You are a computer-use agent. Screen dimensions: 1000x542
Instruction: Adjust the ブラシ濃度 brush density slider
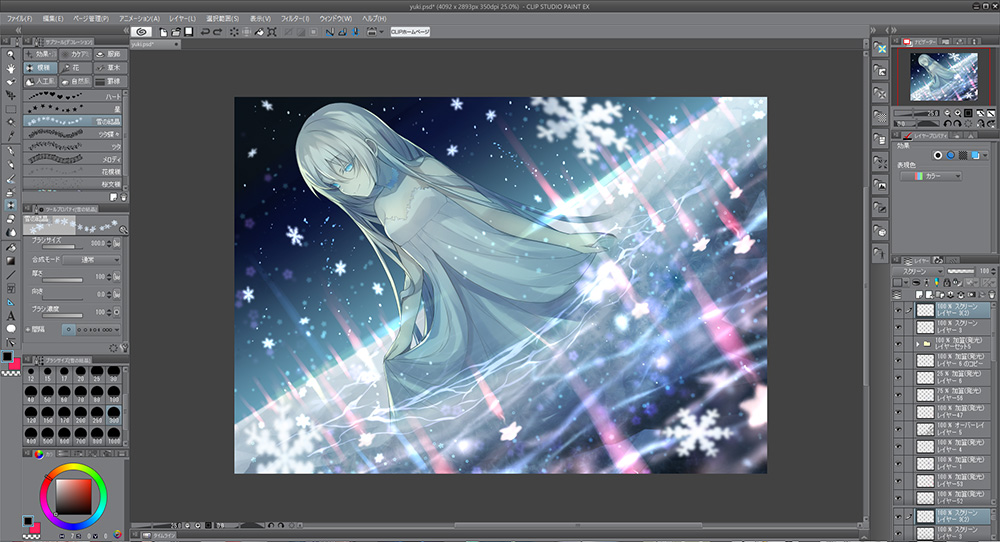(x=62, y=315)
